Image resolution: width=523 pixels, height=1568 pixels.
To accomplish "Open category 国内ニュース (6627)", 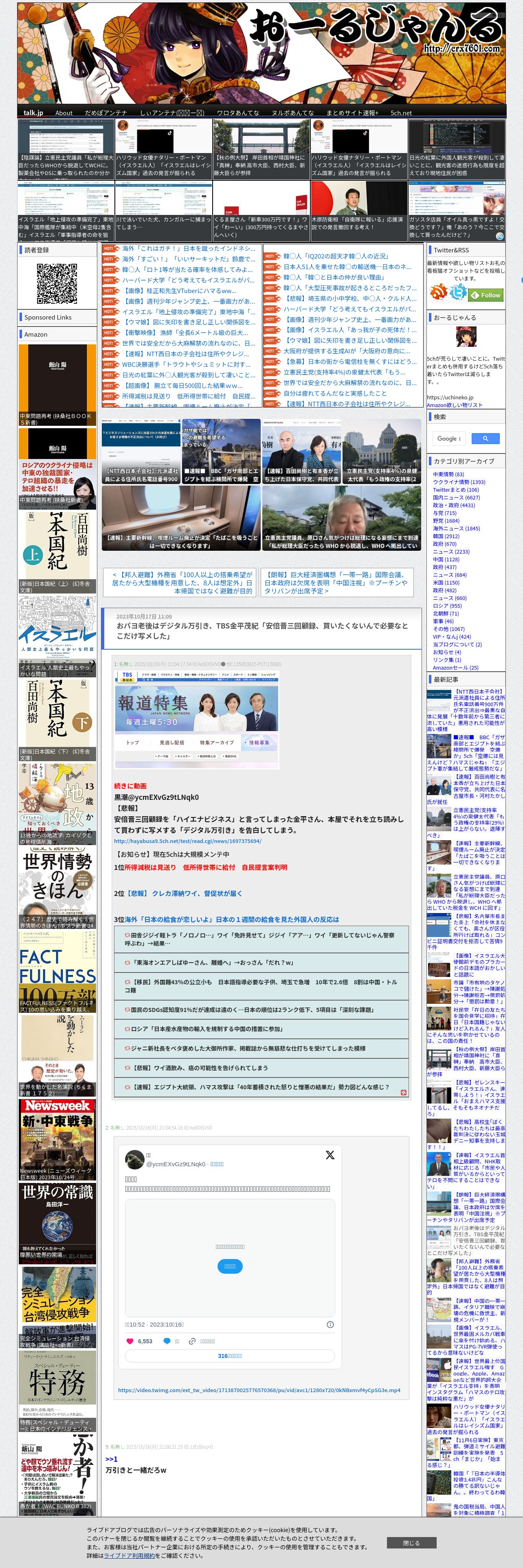I will (457, 497).
